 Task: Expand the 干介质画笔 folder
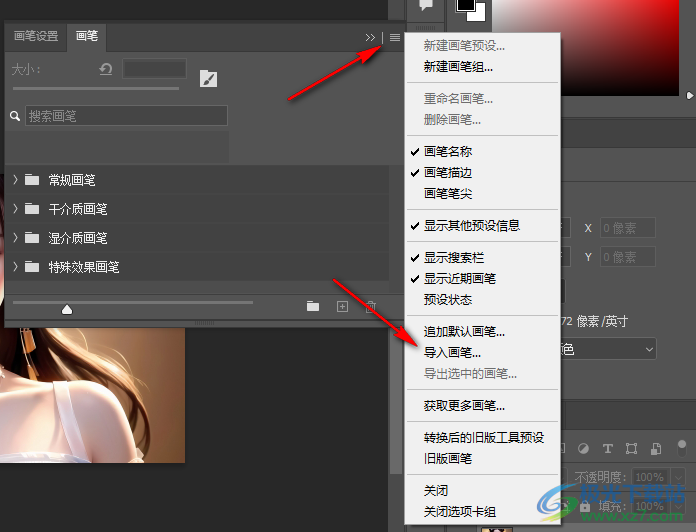coord(16,209)
